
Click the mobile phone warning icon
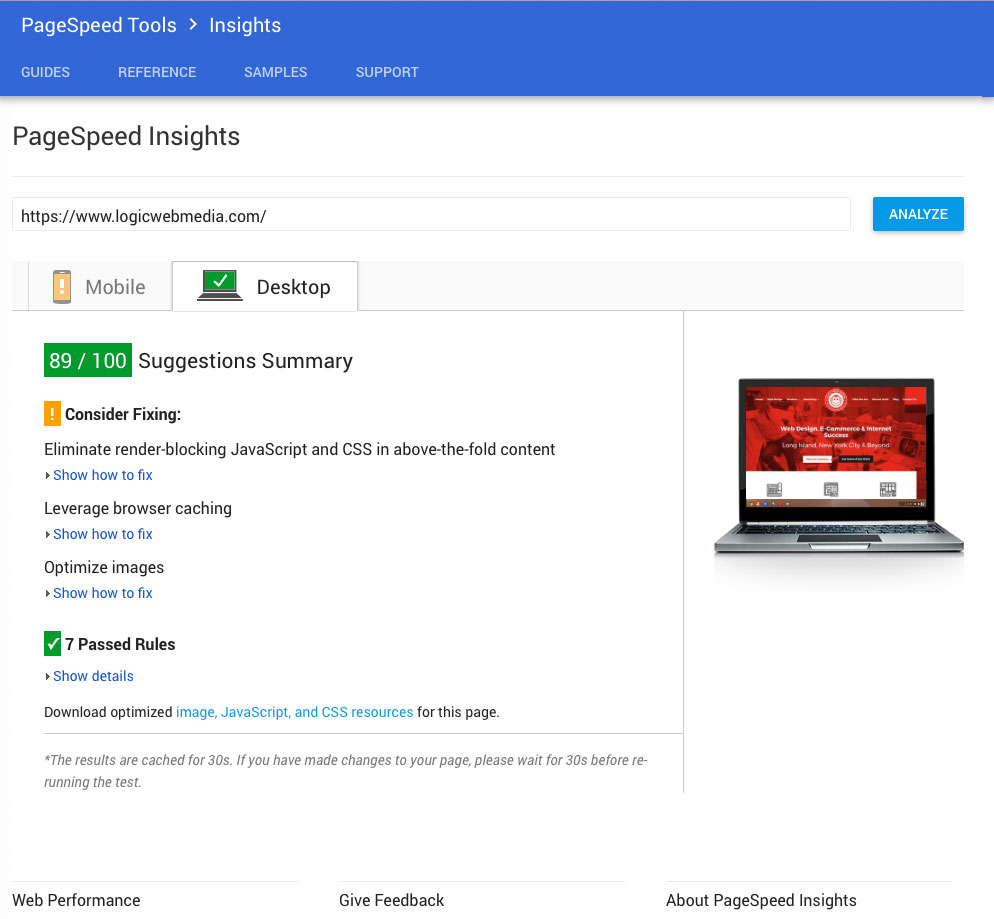click(x=61, y=286)
